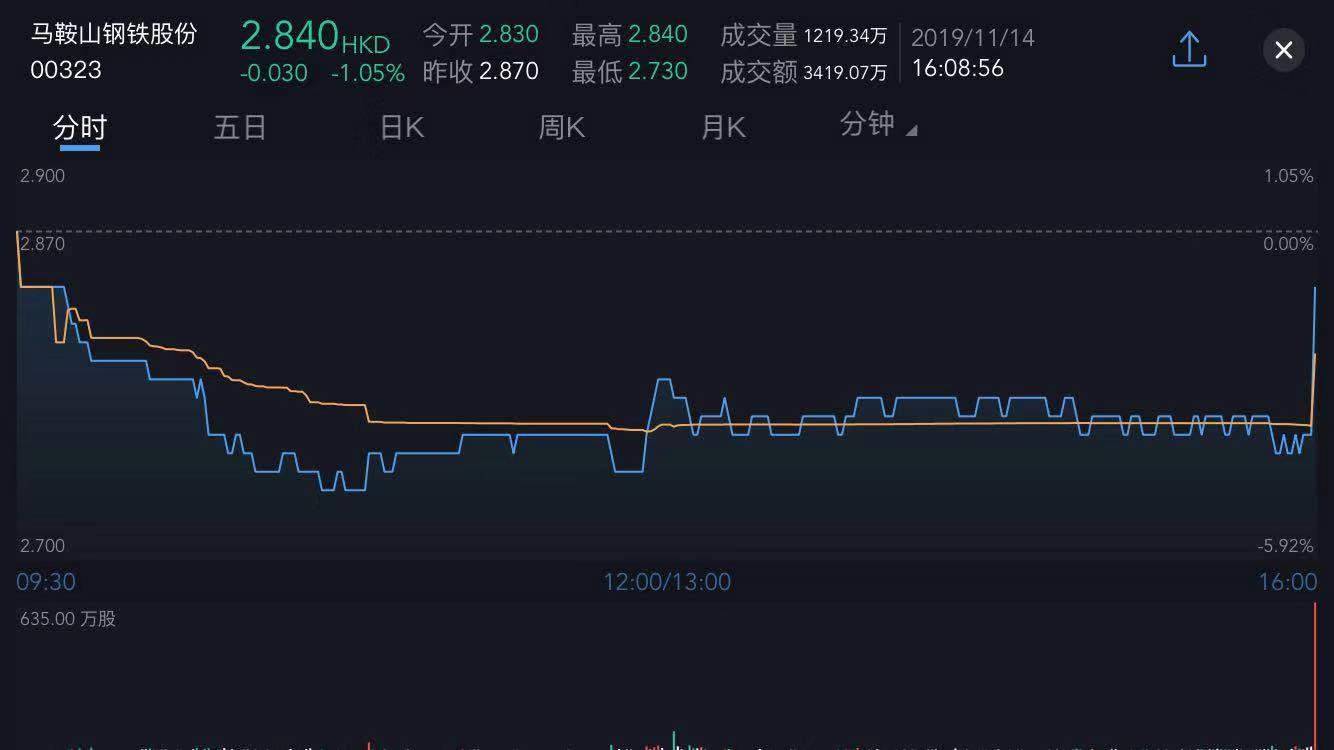Screen dimensions: 1334x750
Task: Show the 周K chart
Action: [x=562, y=128]
